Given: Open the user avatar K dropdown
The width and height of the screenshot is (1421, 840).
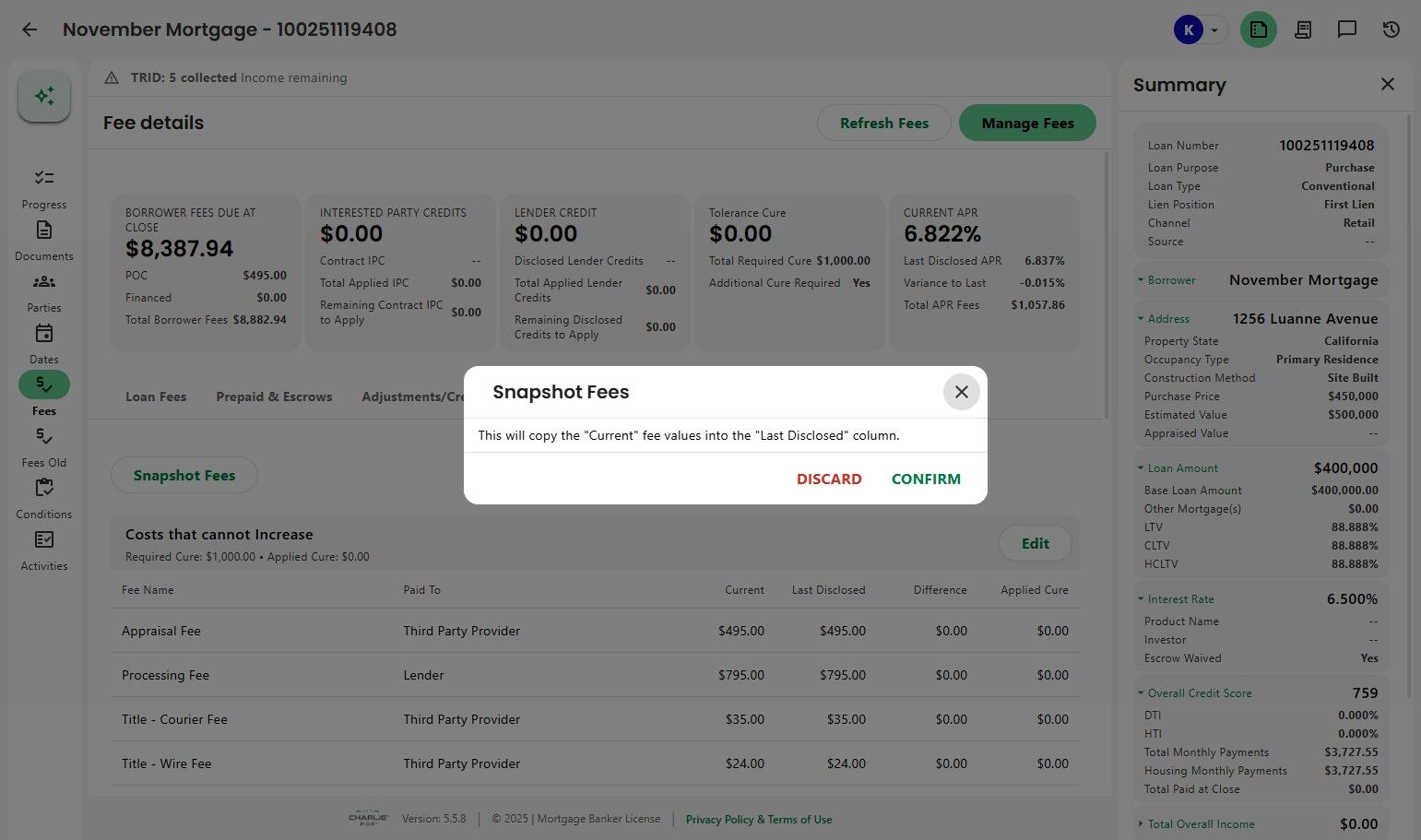Looking at the screenshot, I should pyautogui.click(x=1200, y=30).
